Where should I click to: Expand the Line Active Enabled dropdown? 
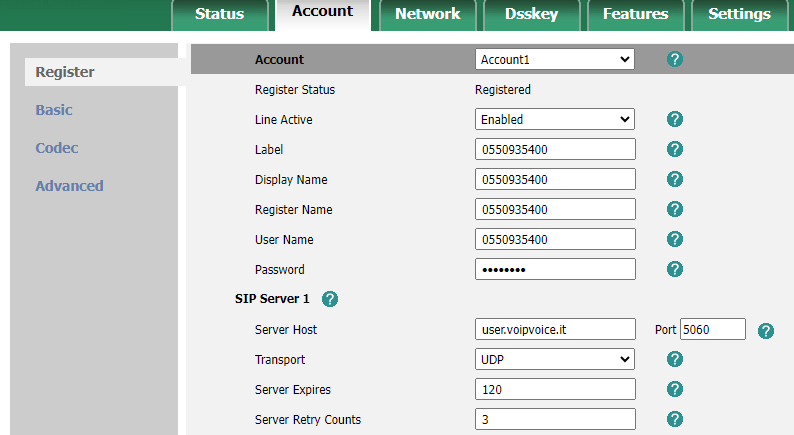(554, 120)
